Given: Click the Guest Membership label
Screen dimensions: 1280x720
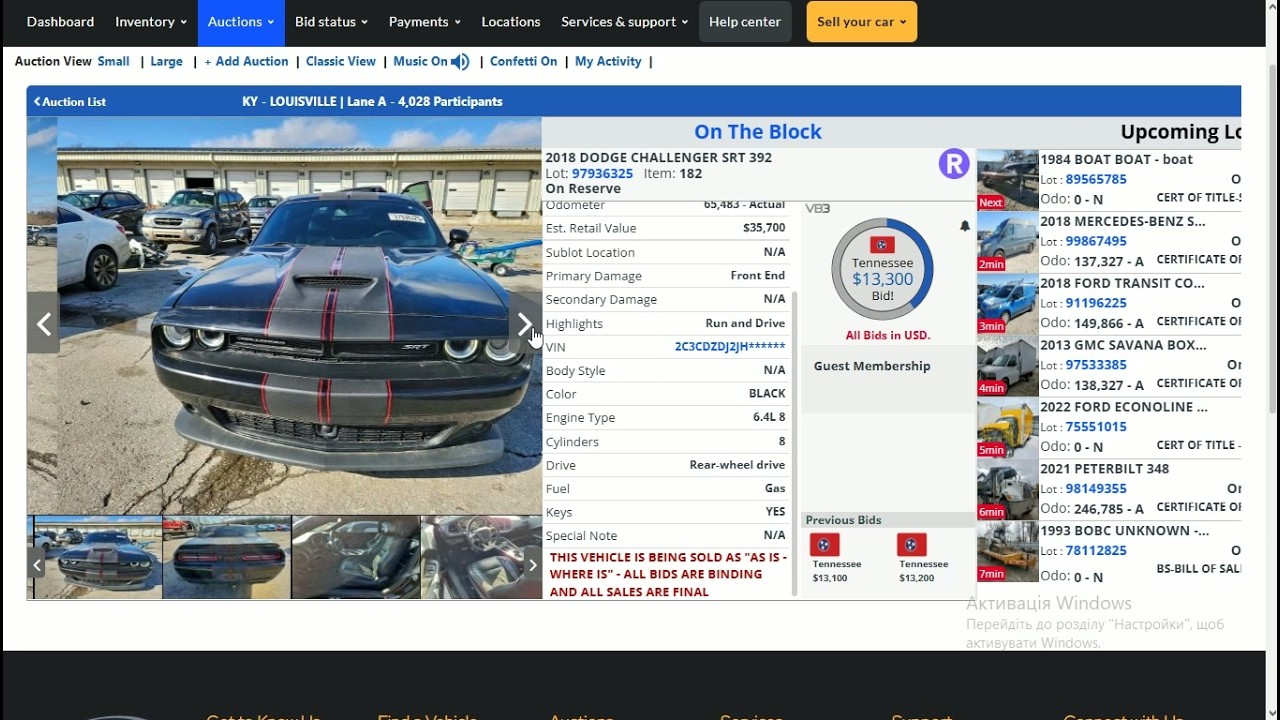Looking at the screenshot, I should coord(872,366).
